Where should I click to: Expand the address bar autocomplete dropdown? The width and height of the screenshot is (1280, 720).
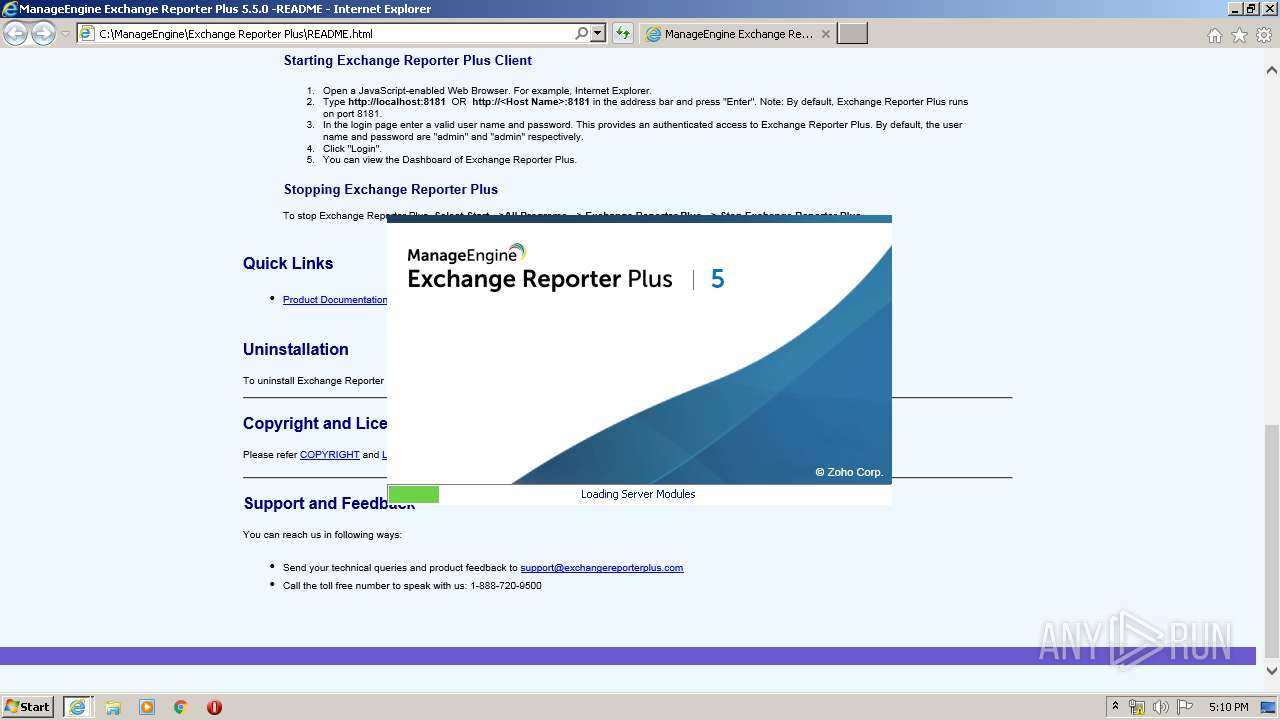(x=598, y=34)
